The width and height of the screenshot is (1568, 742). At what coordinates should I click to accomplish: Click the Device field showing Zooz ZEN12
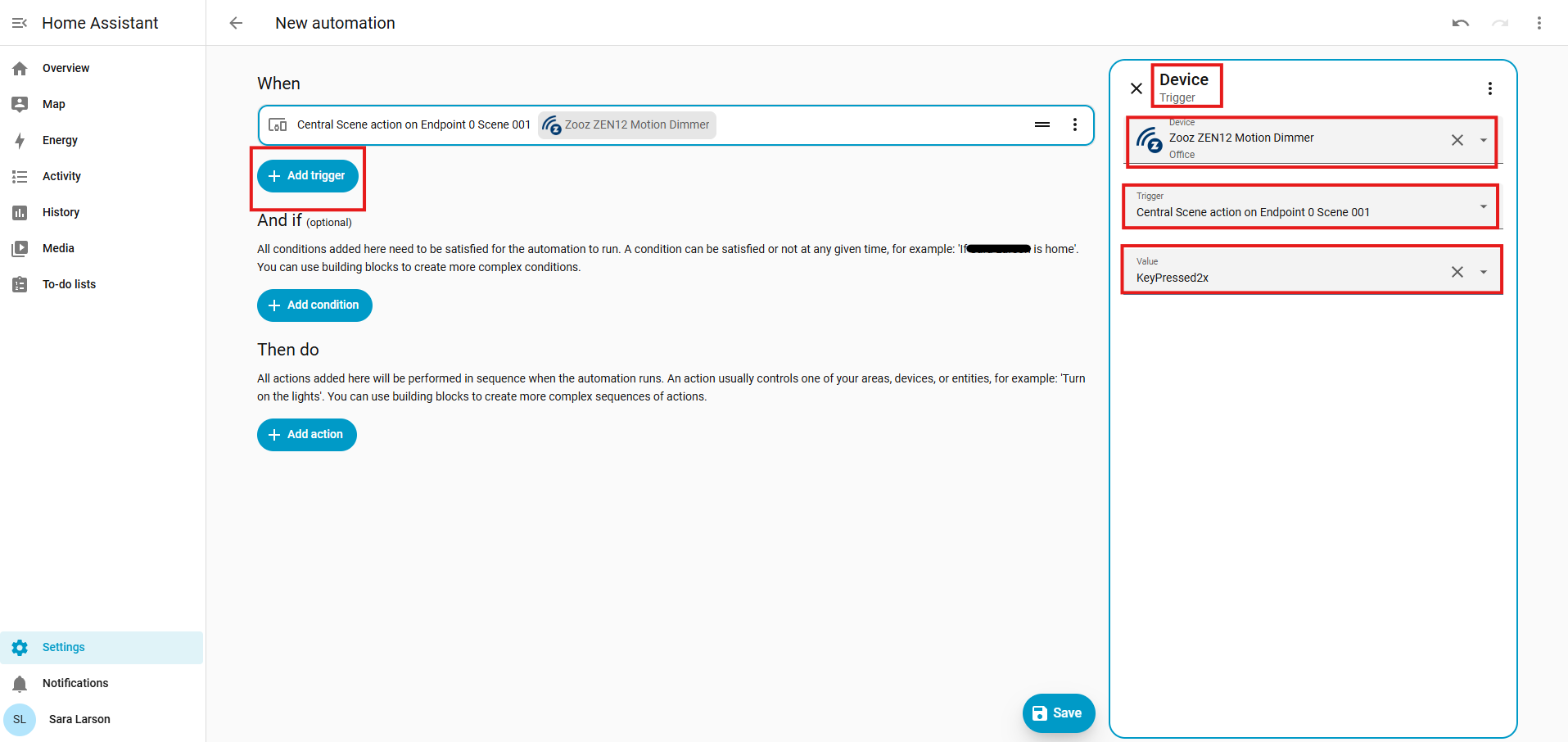click(x=1312, y=140)
